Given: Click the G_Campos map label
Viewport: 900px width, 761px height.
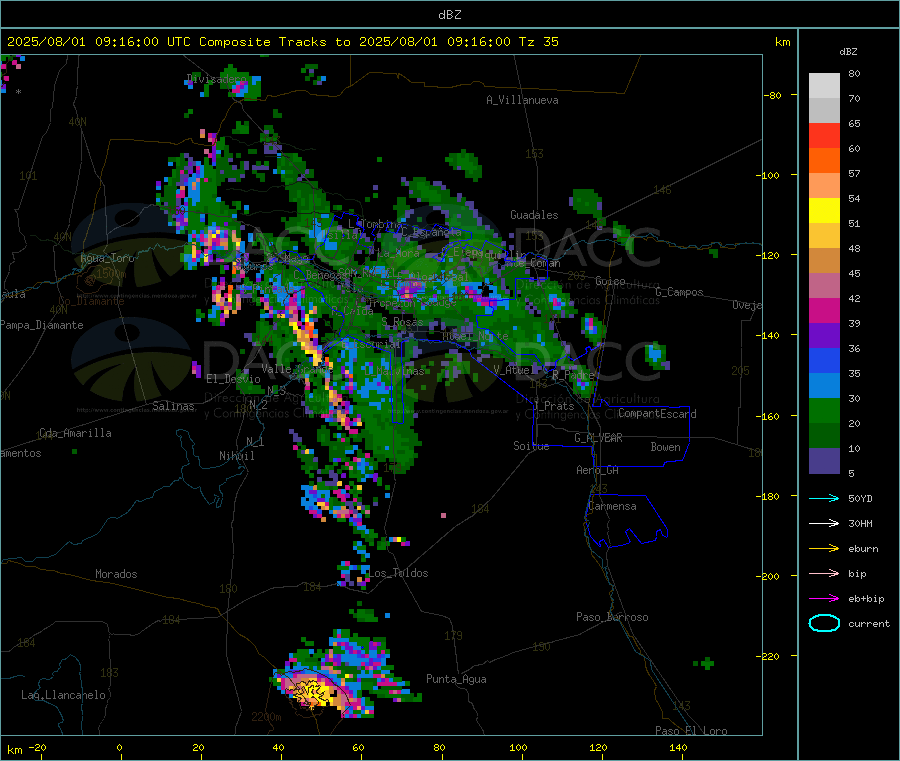Looking at the screenshot, I should (679, 292).
